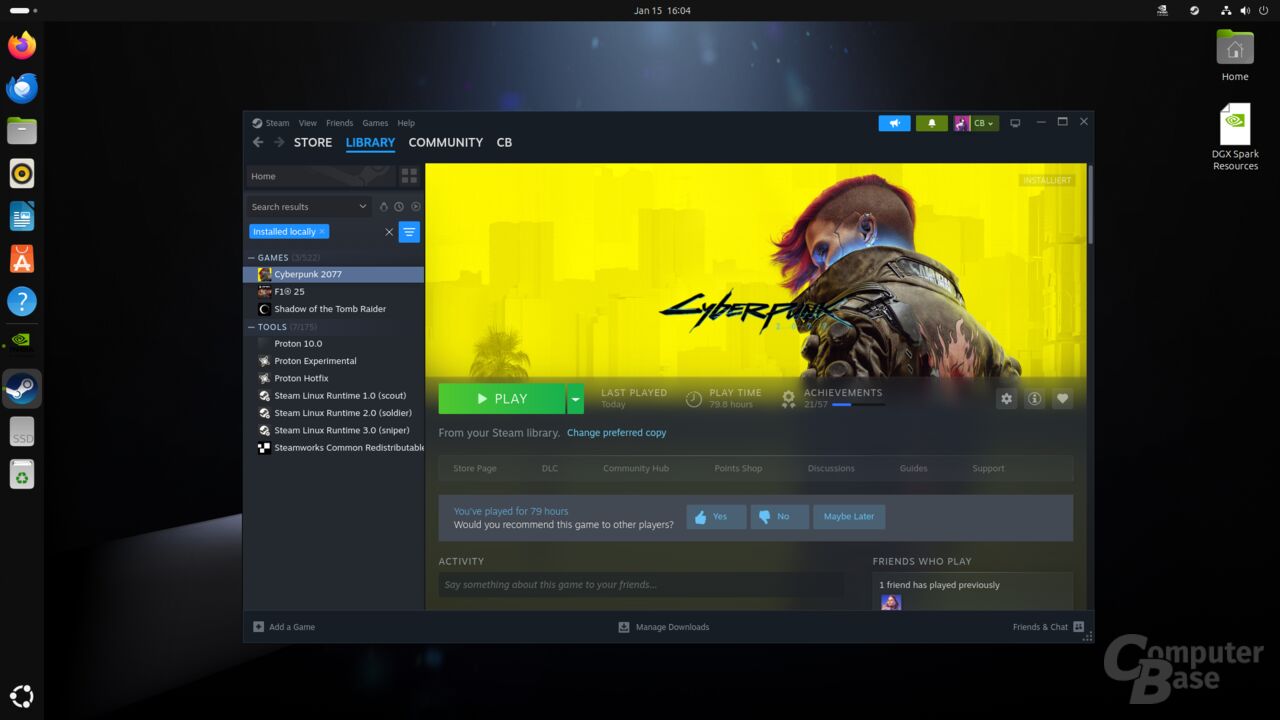Open Thunderbird from the Ubuntu dock

pyautogui.click(x=22, y=89)
